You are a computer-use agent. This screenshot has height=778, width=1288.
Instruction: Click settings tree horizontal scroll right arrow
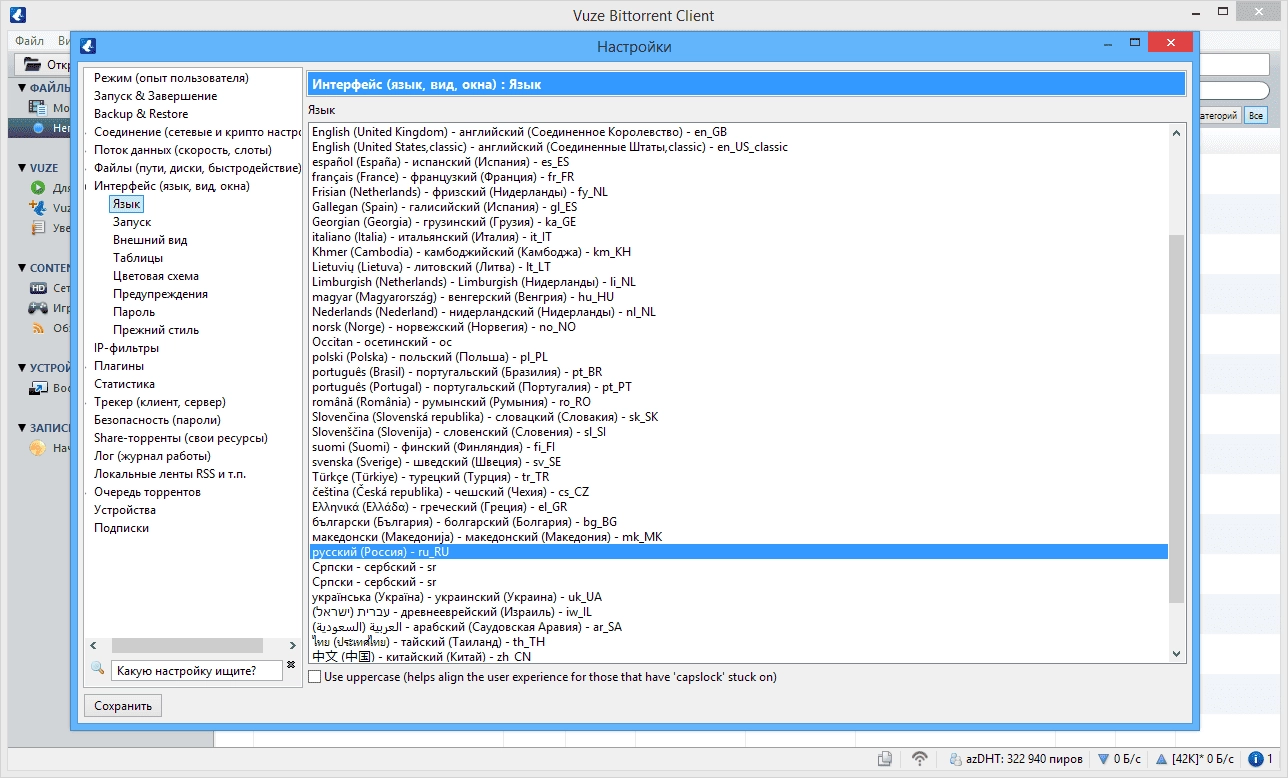tap(292, 646)
